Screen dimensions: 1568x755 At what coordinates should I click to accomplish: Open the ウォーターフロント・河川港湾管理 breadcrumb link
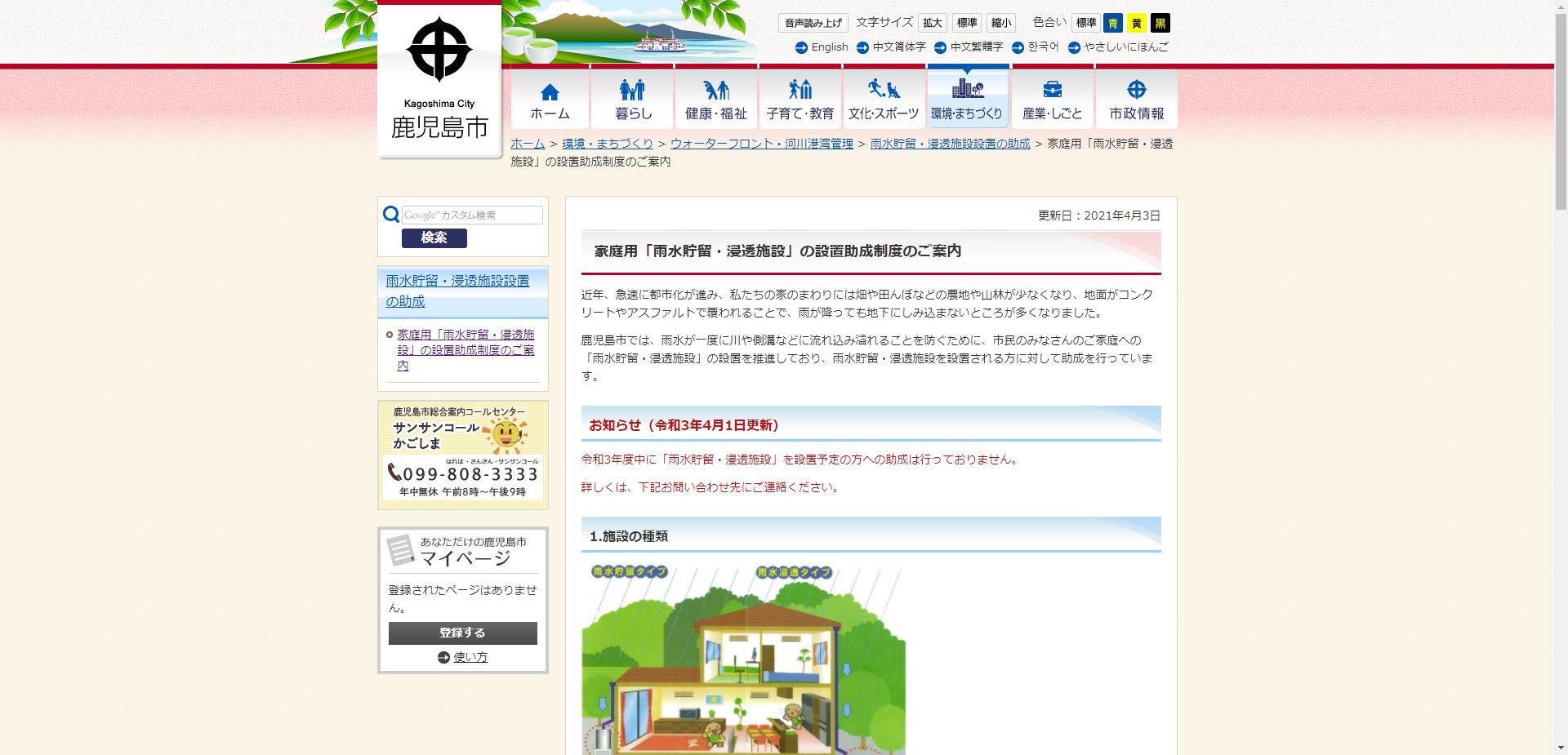tap(762, 144)
